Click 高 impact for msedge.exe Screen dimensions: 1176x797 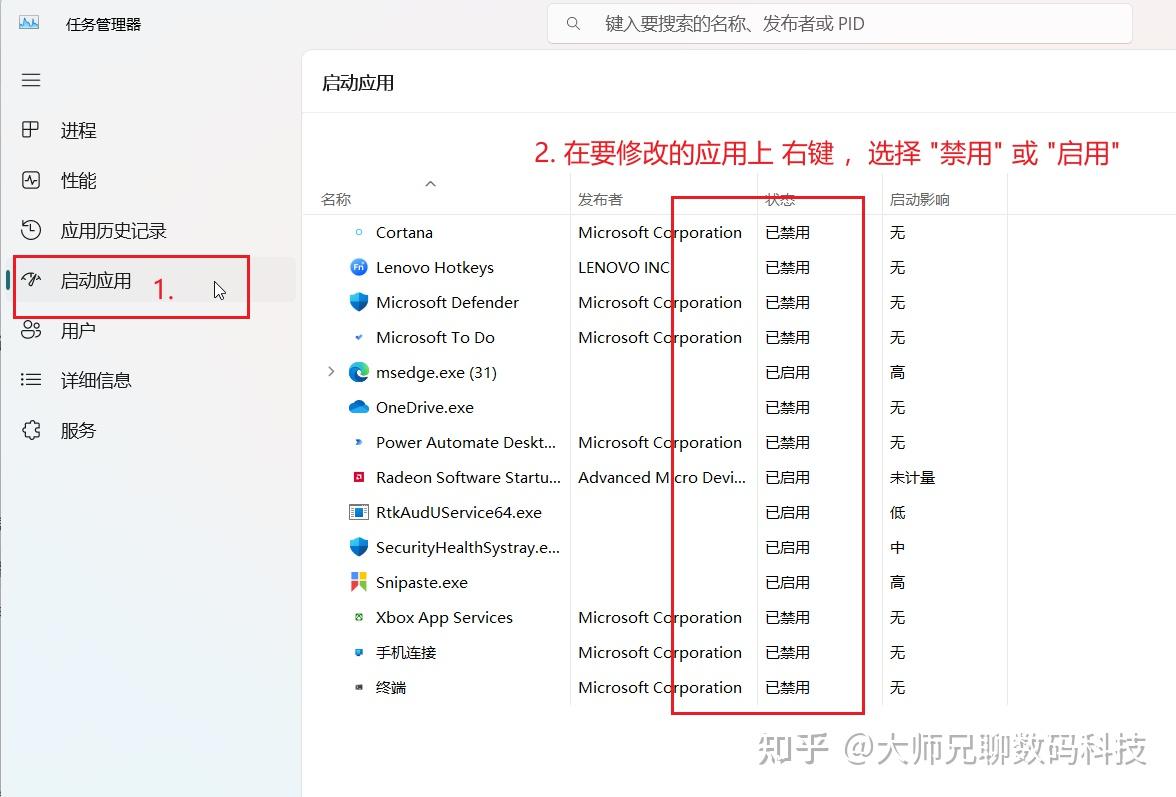pyautogui.click(x=897, y=373)
